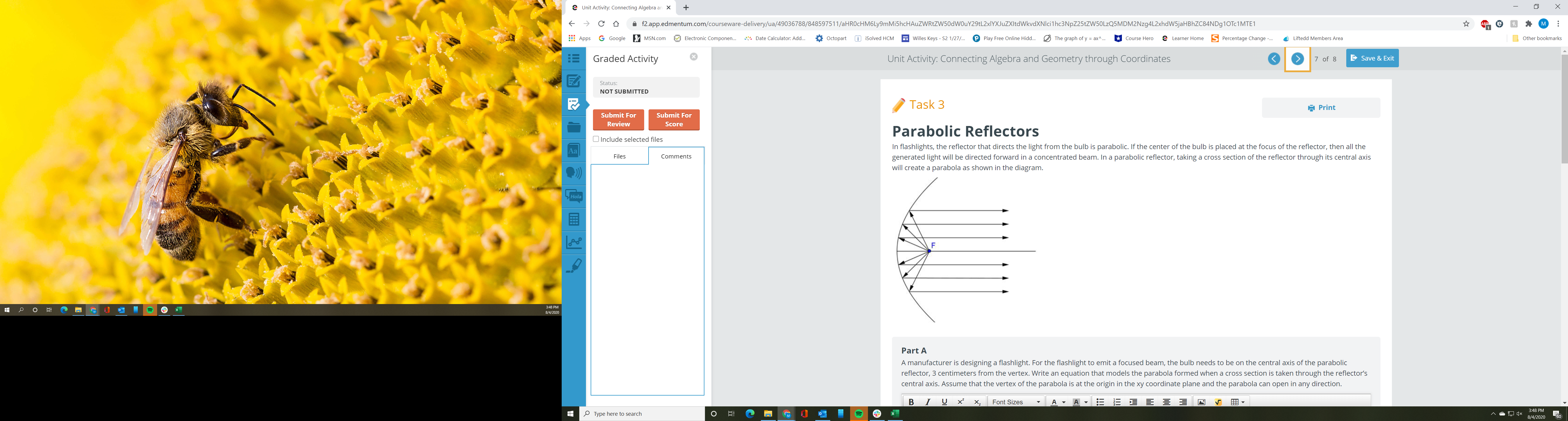
Task: Switch to the Files tab
Action: pyautogui.click(x=619, y=156)
